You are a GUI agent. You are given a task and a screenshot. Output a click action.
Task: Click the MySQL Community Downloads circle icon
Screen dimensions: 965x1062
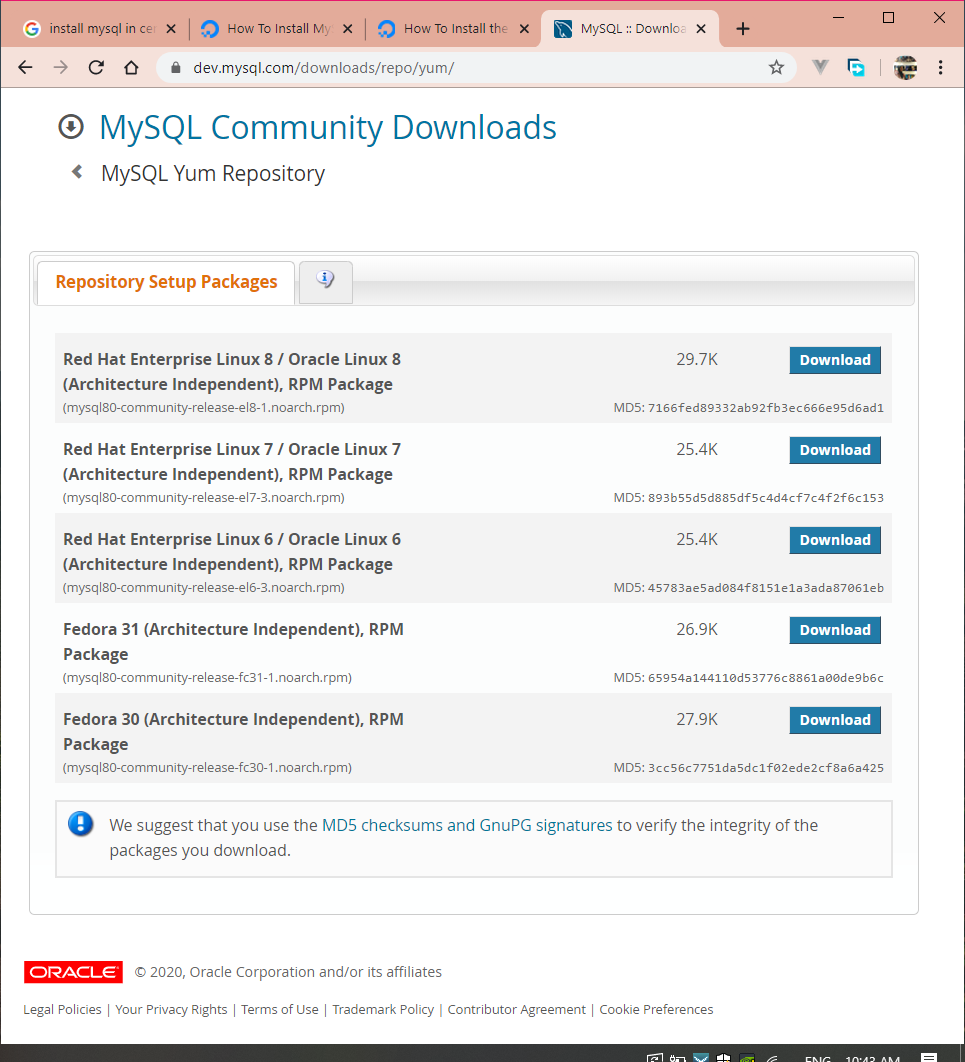71,127
